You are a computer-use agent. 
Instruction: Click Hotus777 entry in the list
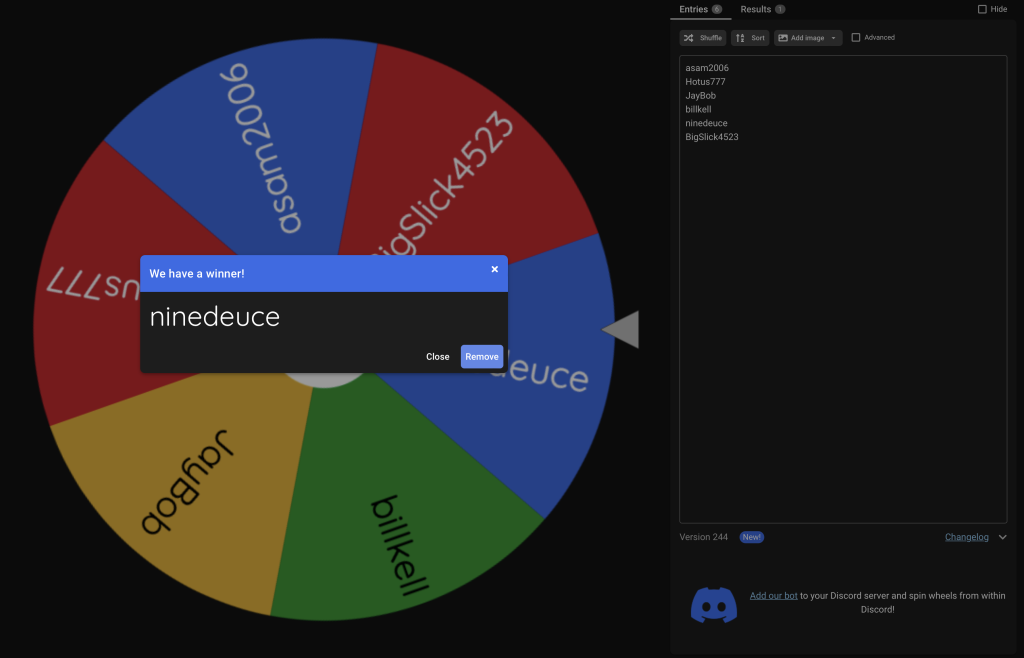coord(705,82)
